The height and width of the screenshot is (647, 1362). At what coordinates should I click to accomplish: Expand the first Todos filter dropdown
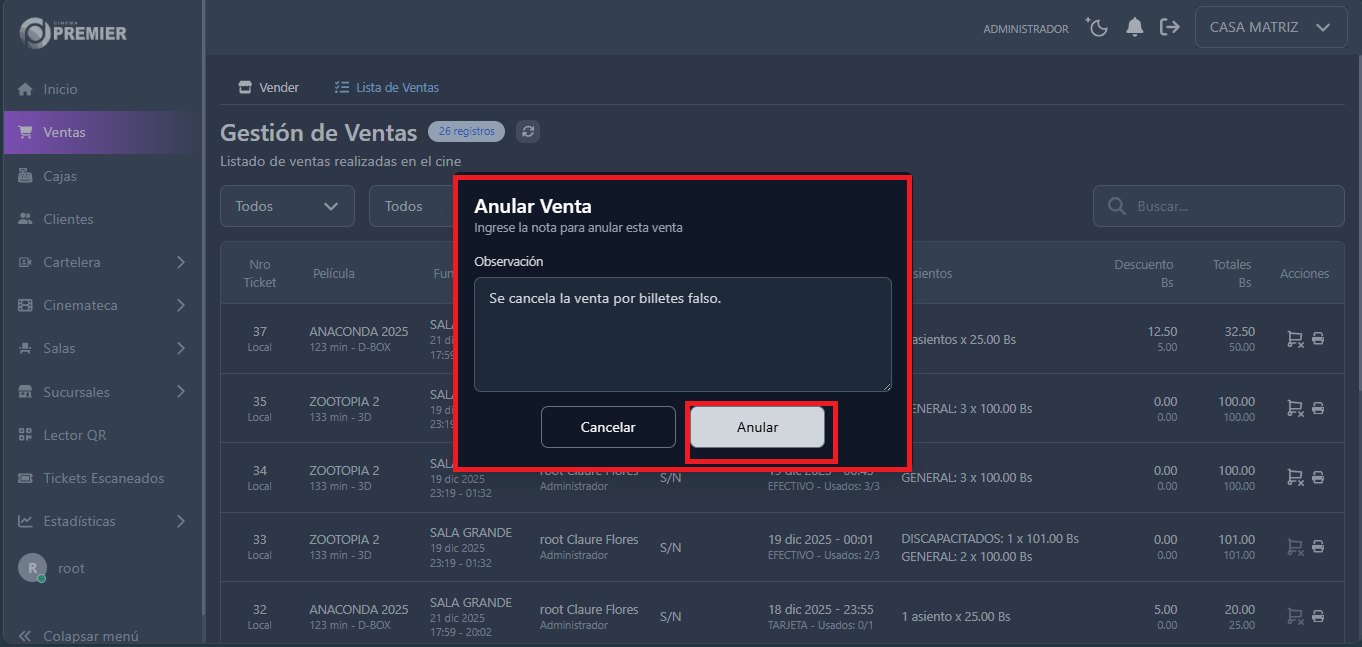(x=287, y=206)
